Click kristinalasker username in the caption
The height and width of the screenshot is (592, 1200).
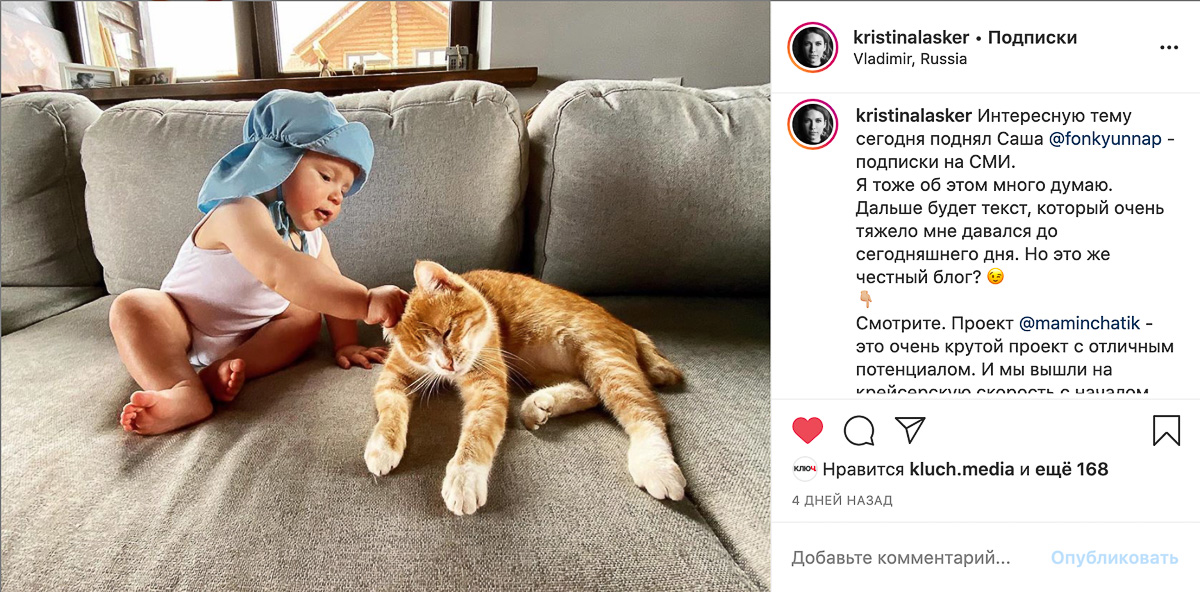(x=913, y=116)
